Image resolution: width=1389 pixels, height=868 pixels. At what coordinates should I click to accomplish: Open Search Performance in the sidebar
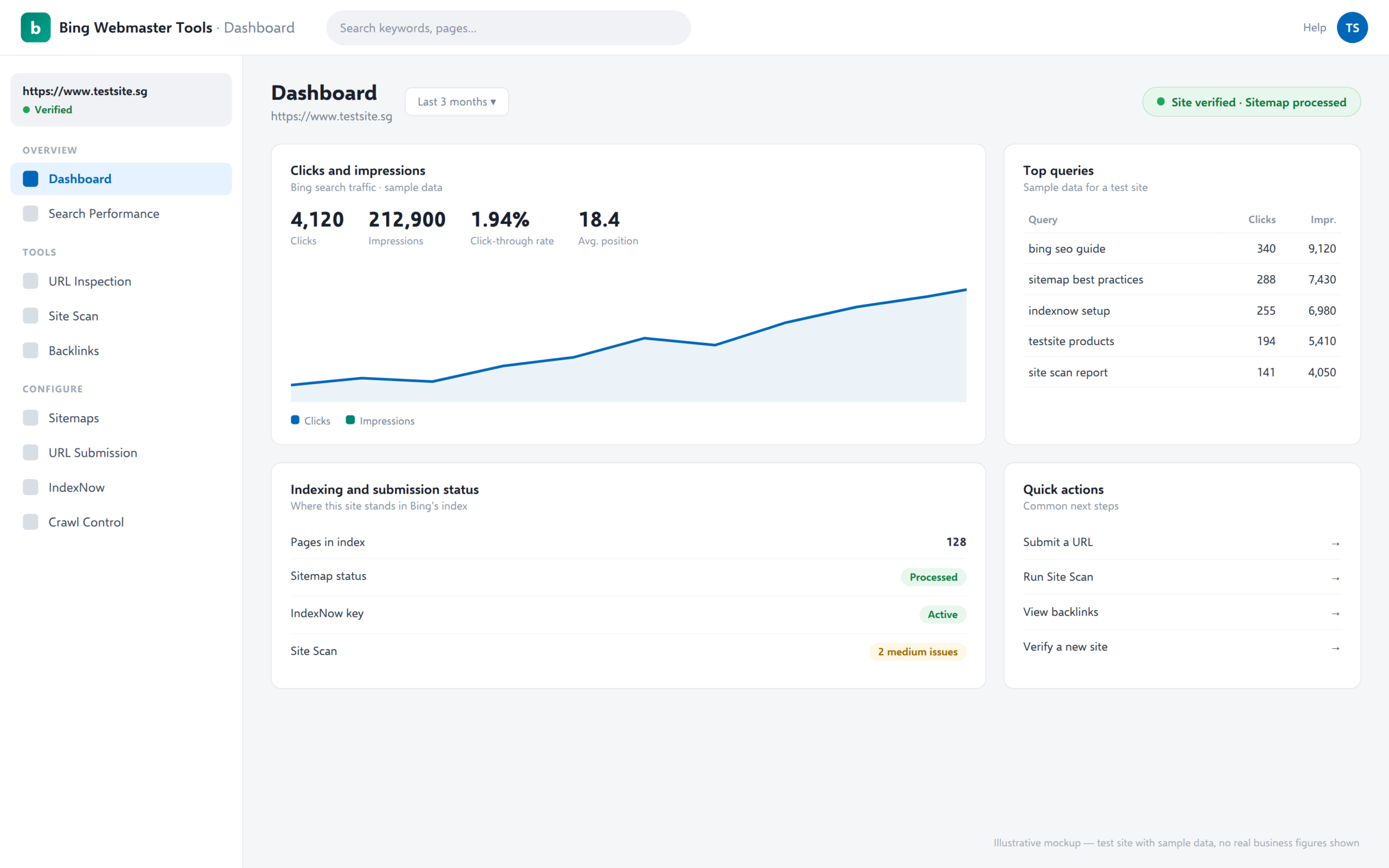[121, 214]
